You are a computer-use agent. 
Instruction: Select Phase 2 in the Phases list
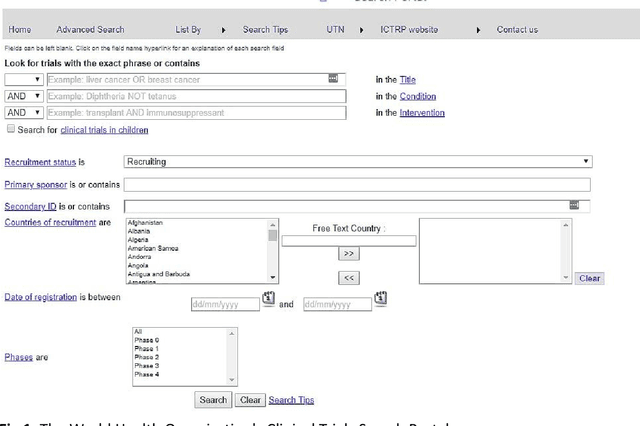tap(146, 357)
